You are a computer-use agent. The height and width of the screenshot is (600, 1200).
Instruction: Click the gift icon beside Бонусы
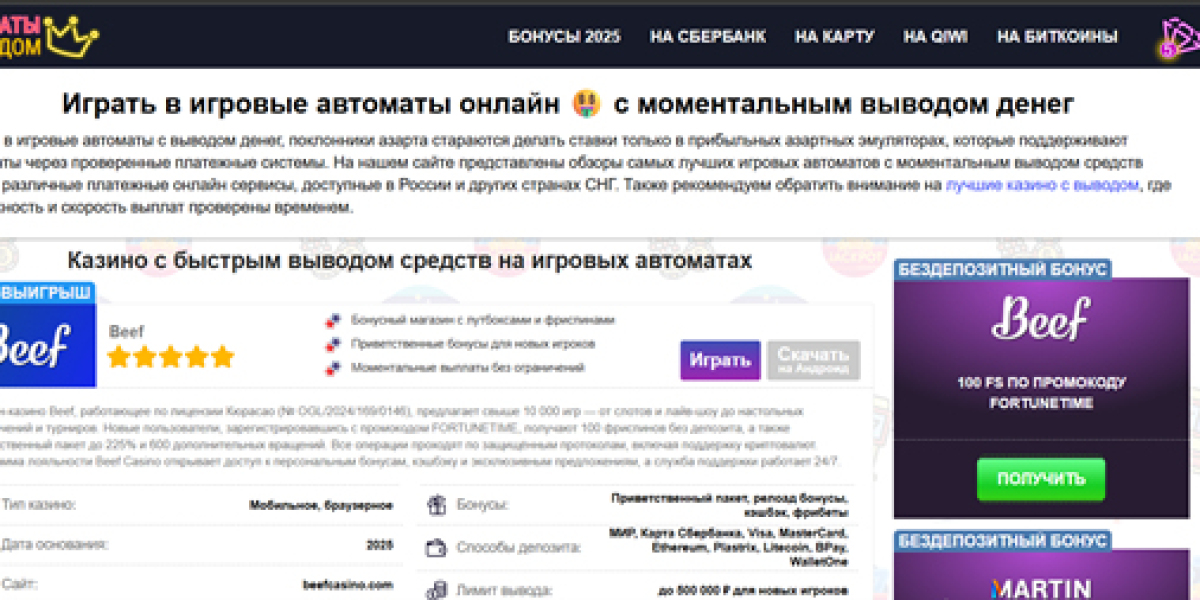tap(435, 506)
